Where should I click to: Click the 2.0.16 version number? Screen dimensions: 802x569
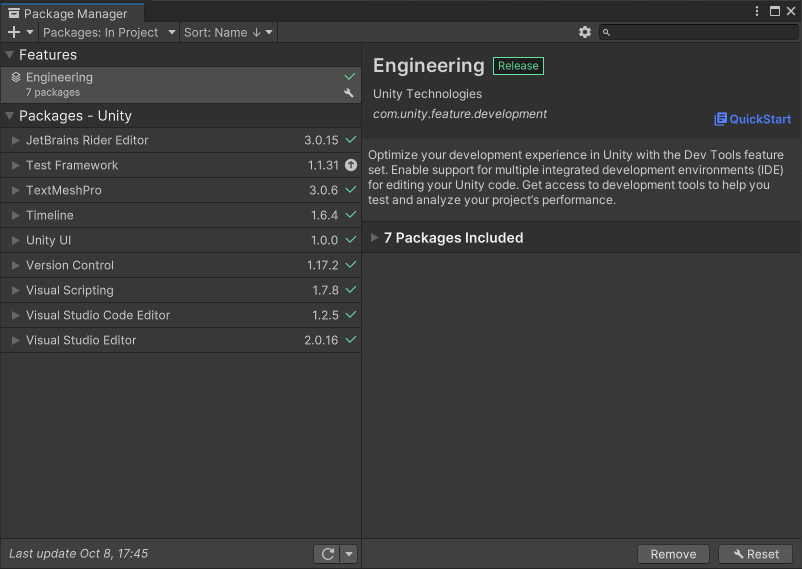point(321,340)
